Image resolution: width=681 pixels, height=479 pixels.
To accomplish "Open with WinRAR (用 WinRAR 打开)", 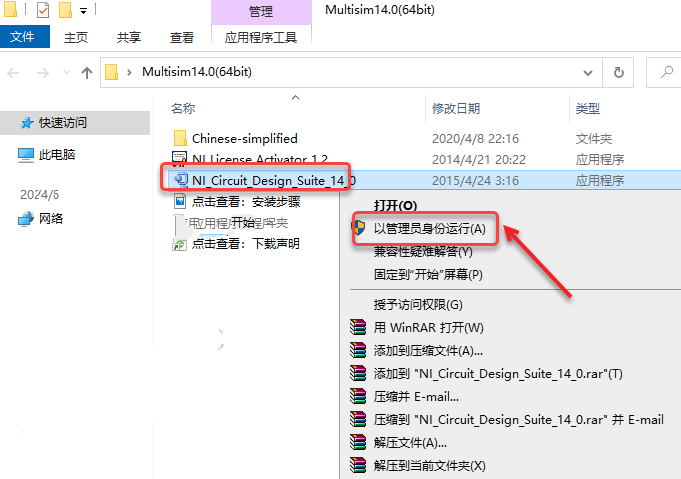I will tap(428, 327).
